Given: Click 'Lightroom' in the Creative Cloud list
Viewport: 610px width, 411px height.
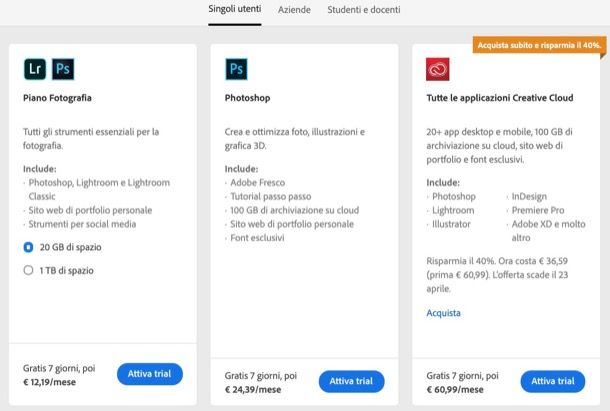Looking at the screenshot, I should [453, 210].
